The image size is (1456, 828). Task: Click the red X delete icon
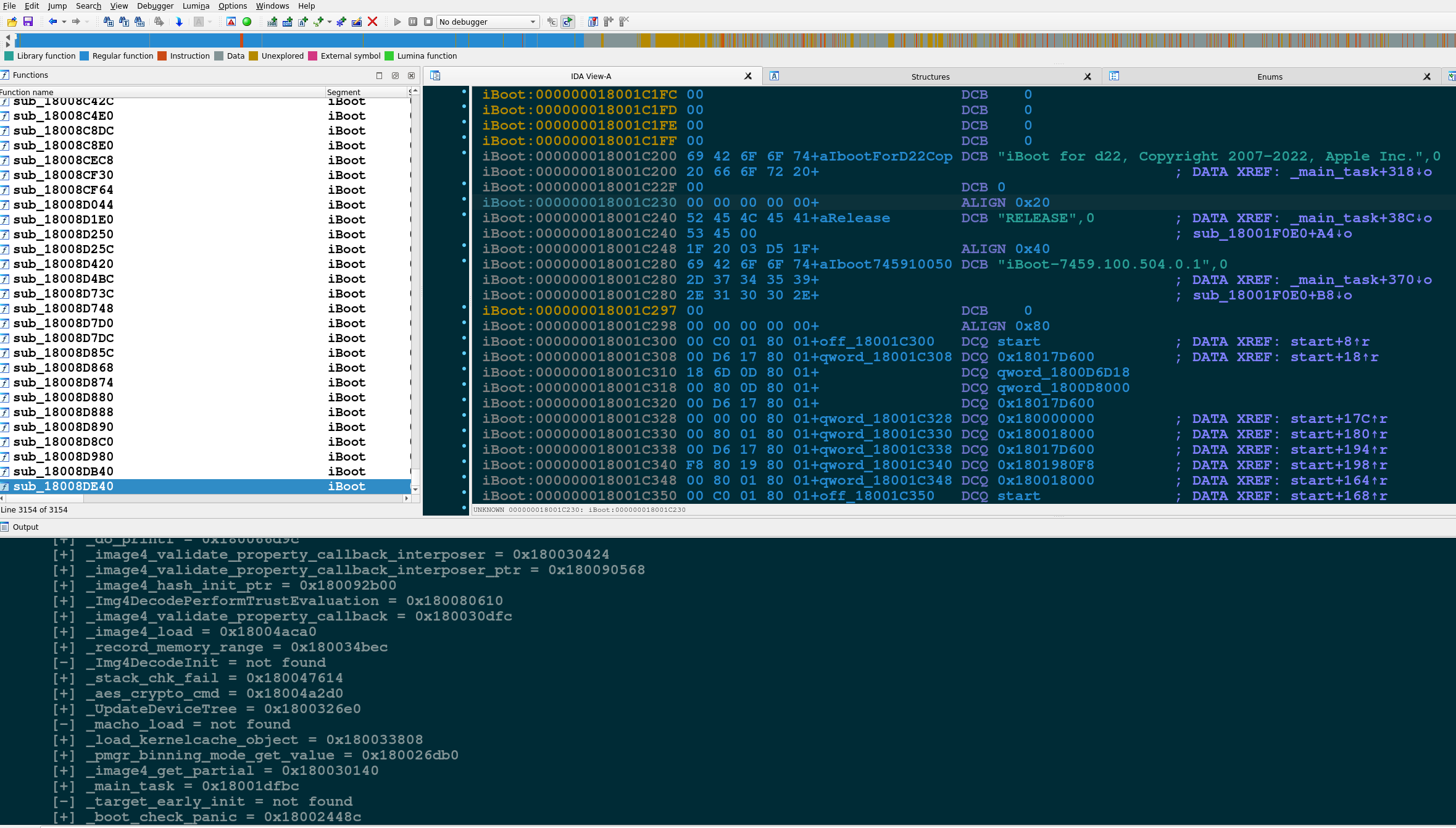point(372,22)
